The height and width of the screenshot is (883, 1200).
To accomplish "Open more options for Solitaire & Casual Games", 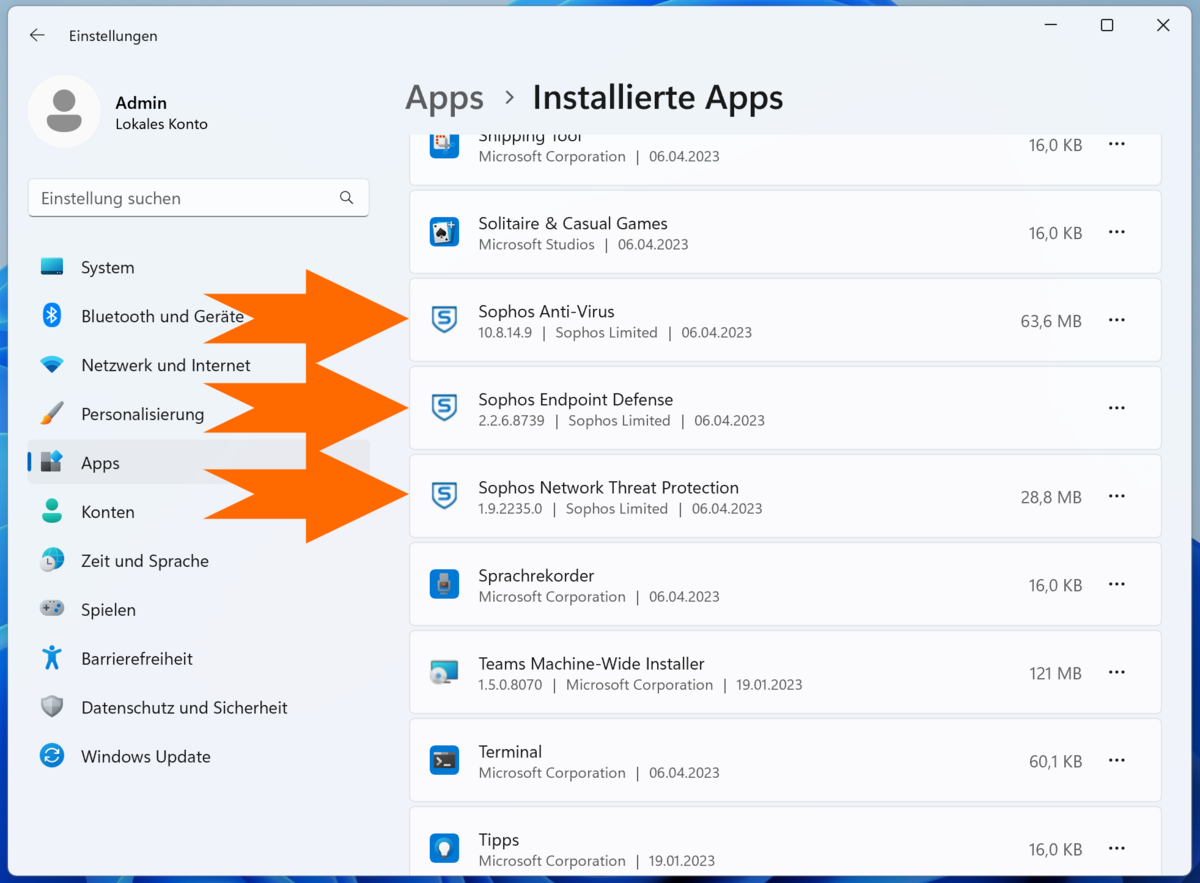I will point(1117,232).
